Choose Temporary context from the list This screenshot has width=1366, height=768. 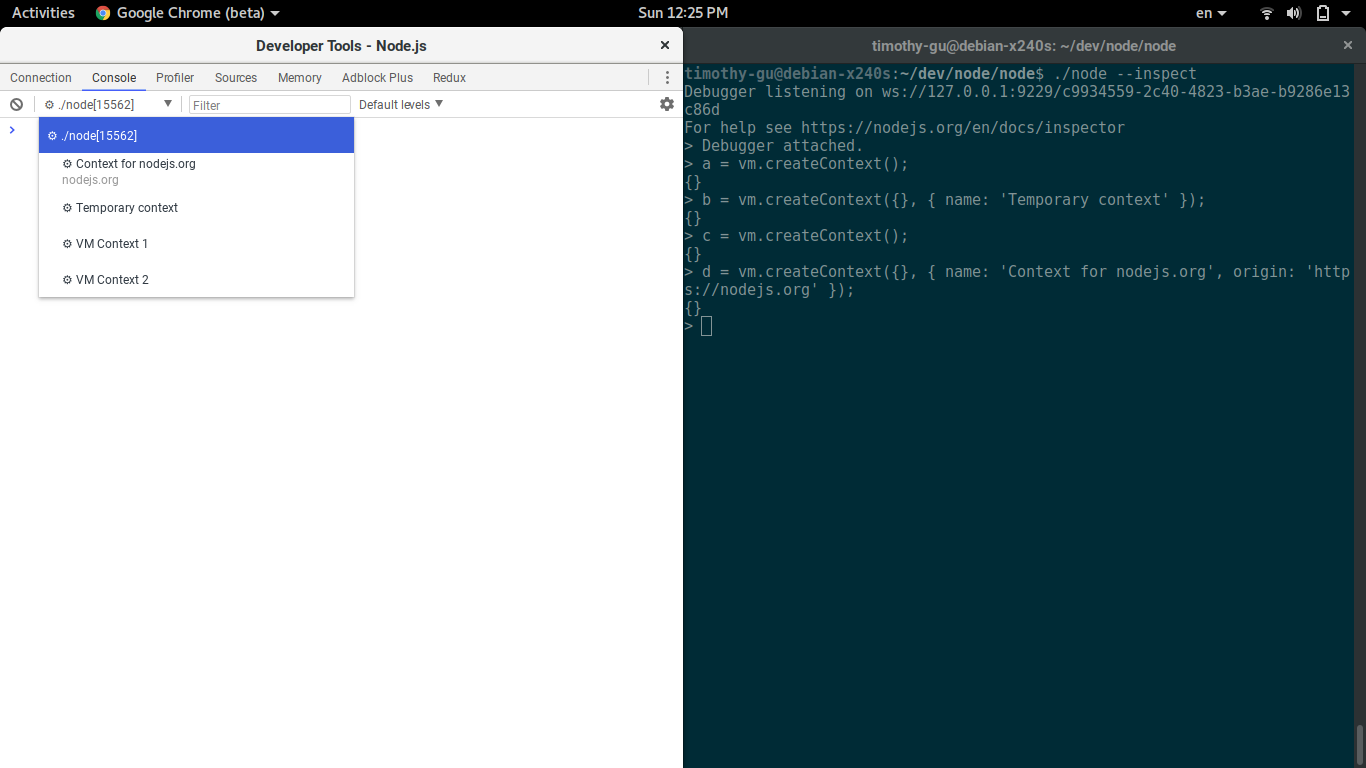pos(196,208)
